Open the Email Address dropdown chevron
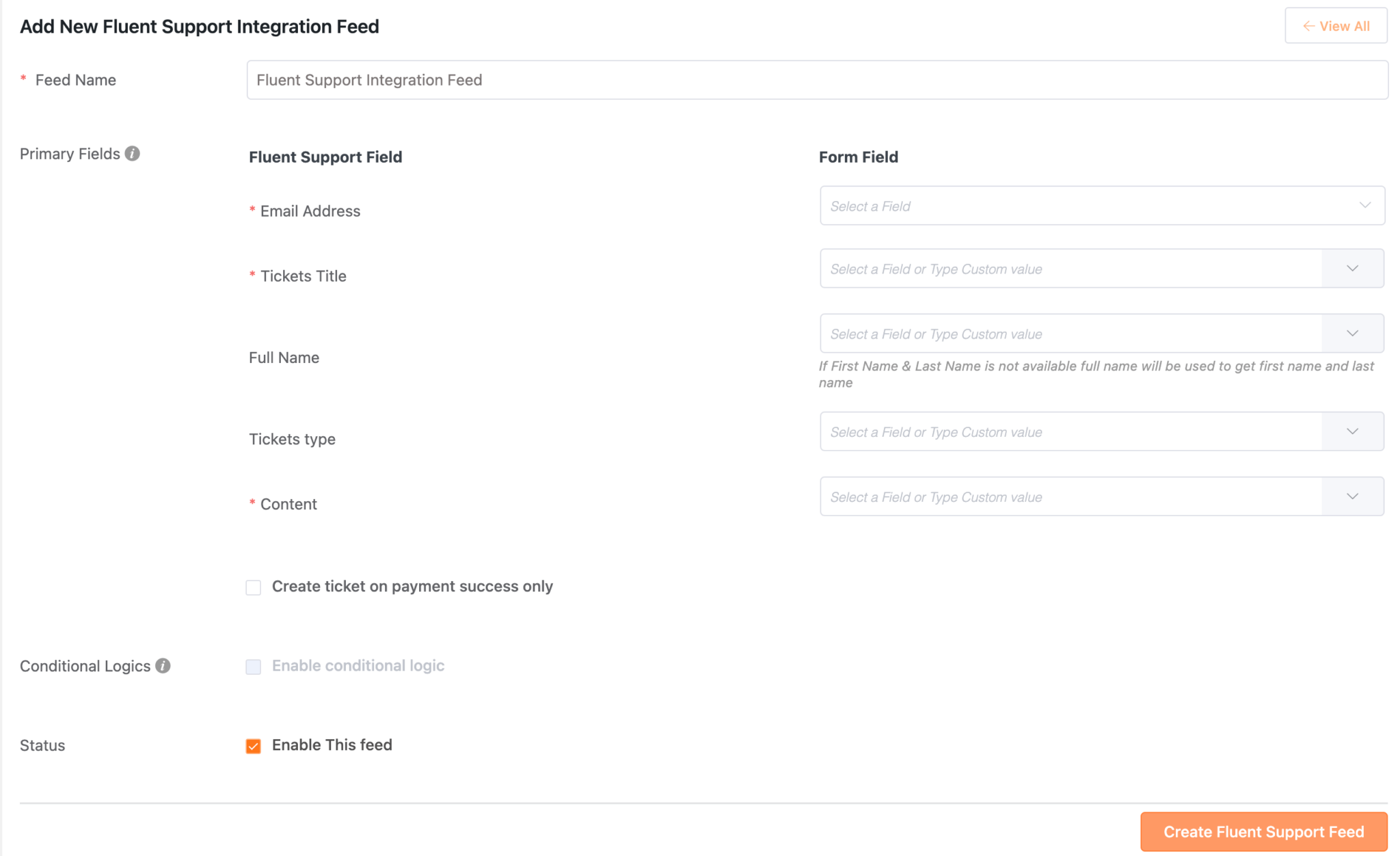The width and height of the screenshot is (1400, 856). tap(1366, 205)
